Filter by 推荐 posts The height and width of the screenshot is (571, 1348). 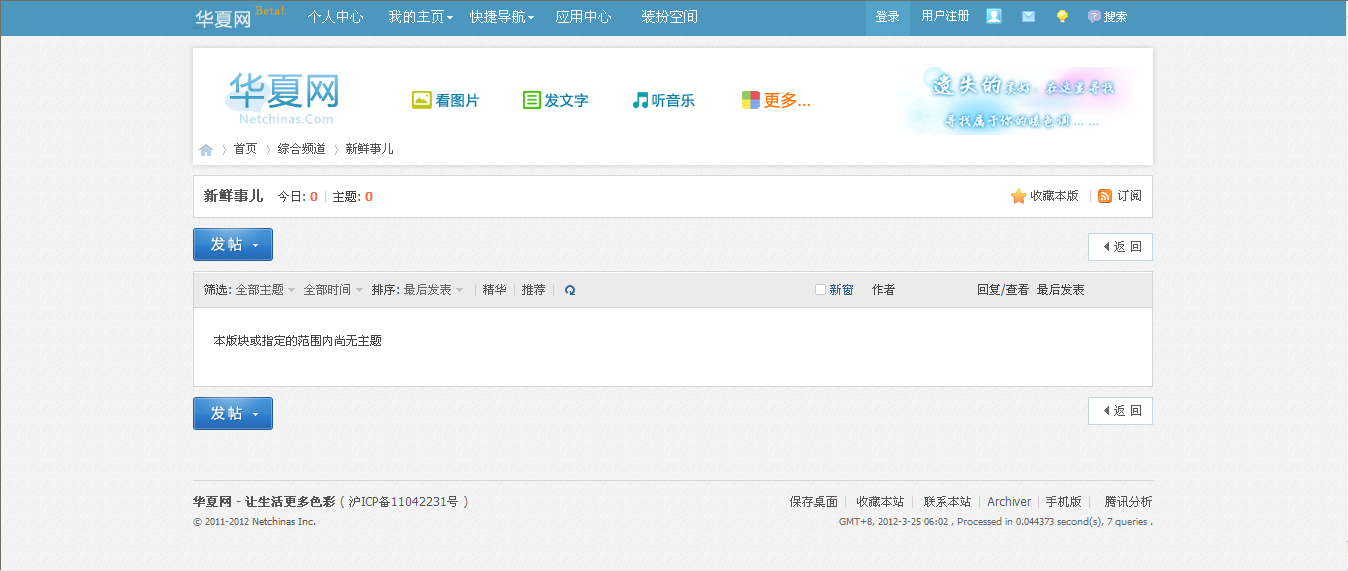[x=533, y=290]
